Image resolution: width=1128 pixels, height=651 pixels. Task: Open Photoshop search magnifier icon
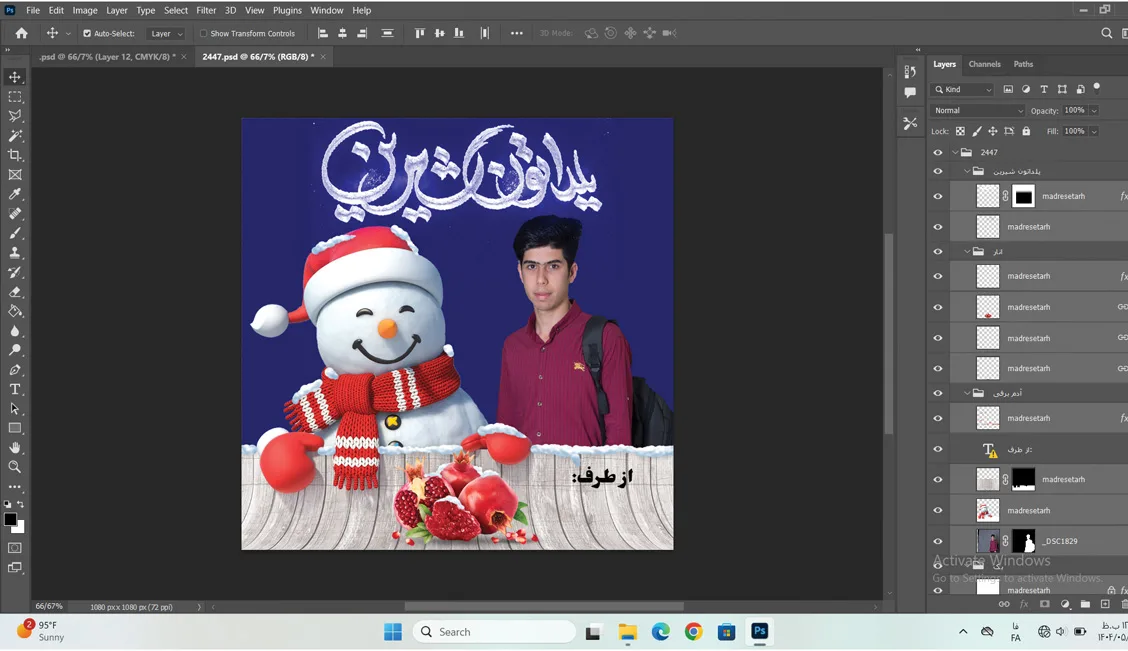tap(1106, 33)
